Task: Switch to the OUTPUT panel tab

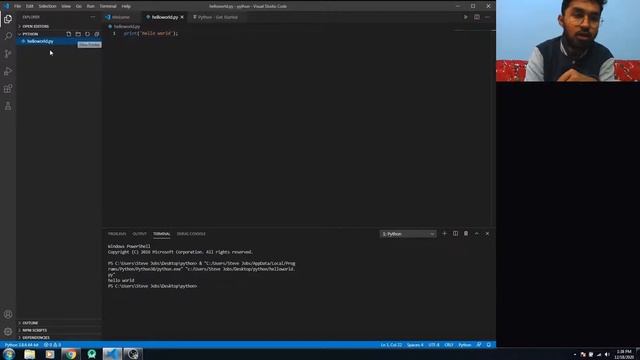Action: (x=140, y=234)
